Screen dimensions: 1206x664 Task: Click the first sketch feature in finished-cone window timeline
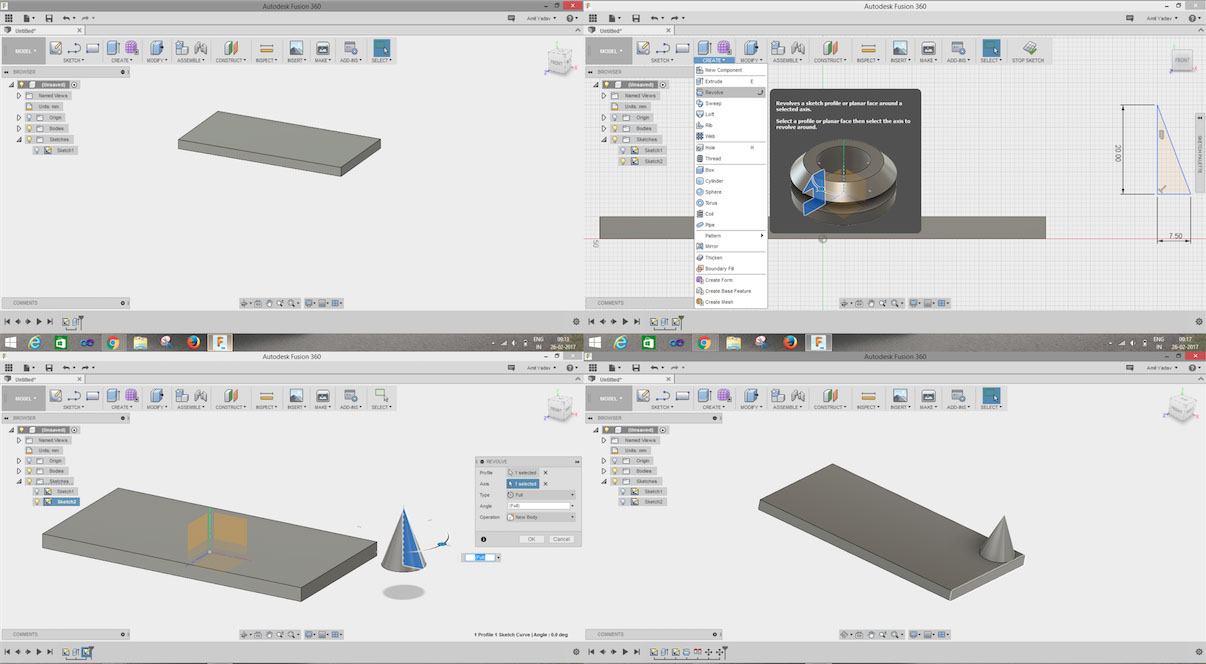click(654, 653)
